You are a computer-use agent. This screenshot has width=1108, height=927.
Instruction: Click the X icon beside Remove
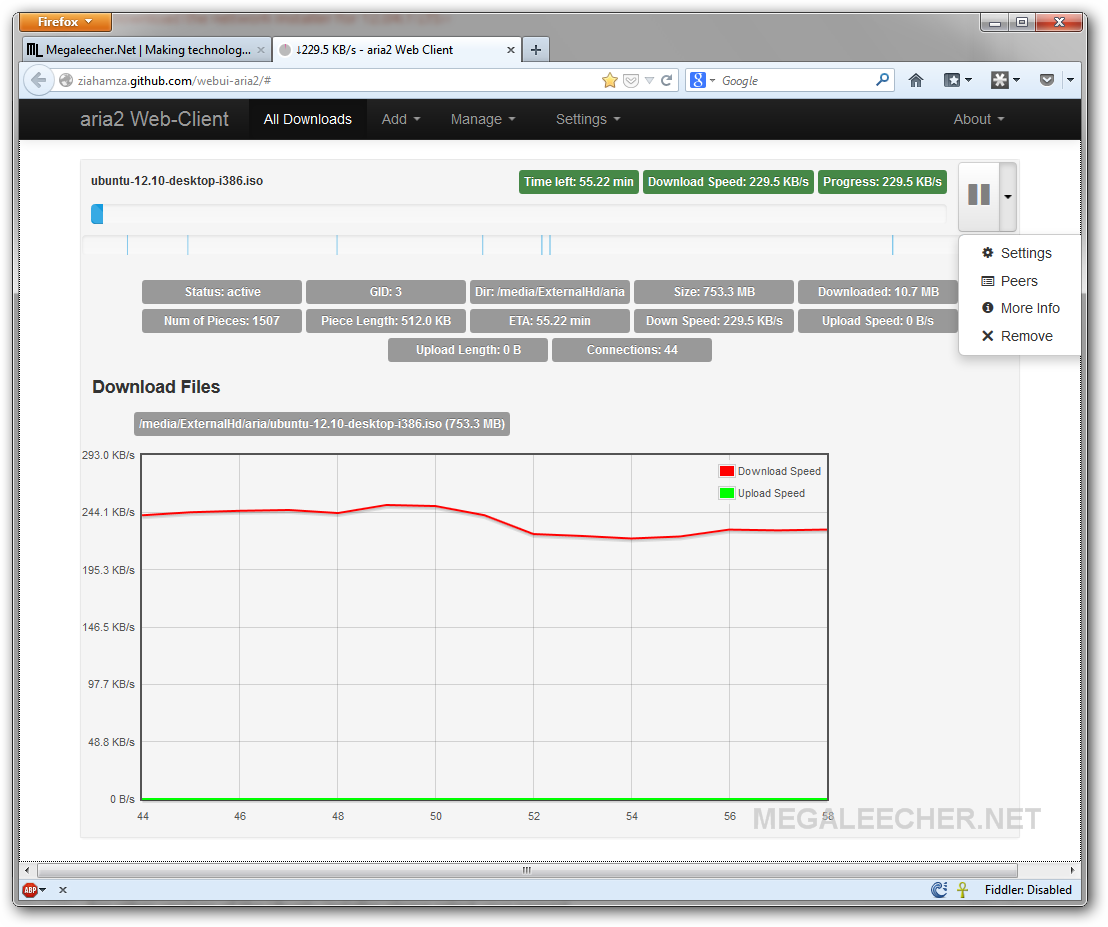pos(988,336)
